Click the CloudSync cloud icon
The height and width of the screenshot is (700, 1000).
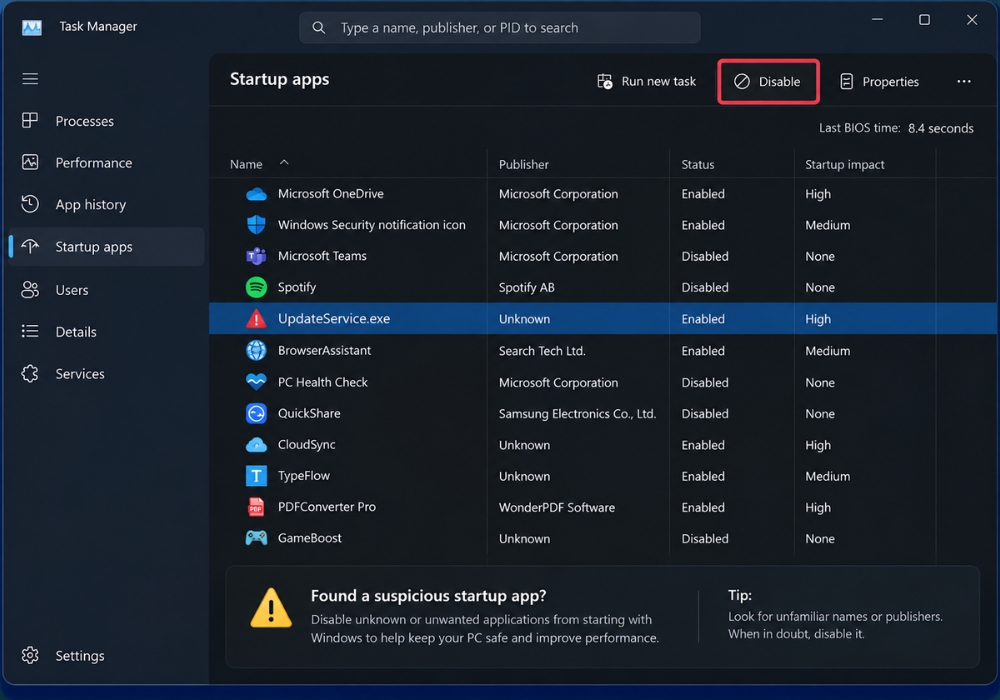click(256, 444)
